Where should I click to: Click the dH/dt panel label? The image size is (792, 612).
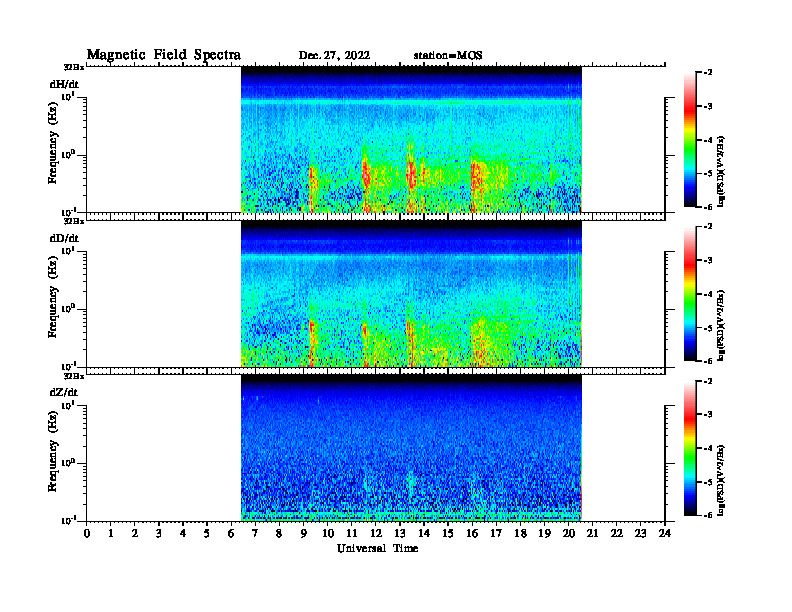[x=64, y=84]
